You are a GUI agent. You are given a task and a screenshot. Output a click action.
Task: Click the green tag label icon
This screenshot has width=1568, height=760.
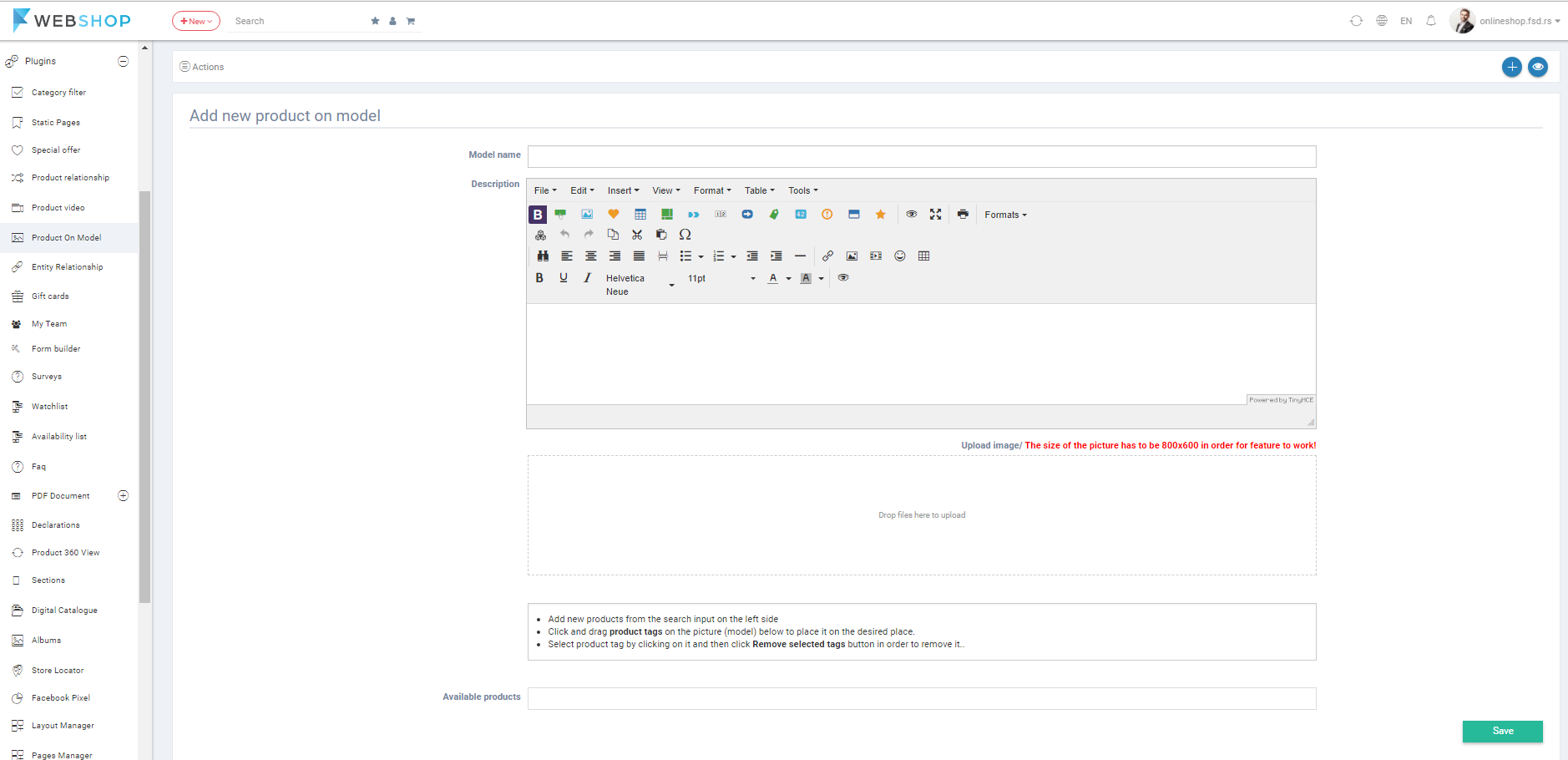point(774,215)
